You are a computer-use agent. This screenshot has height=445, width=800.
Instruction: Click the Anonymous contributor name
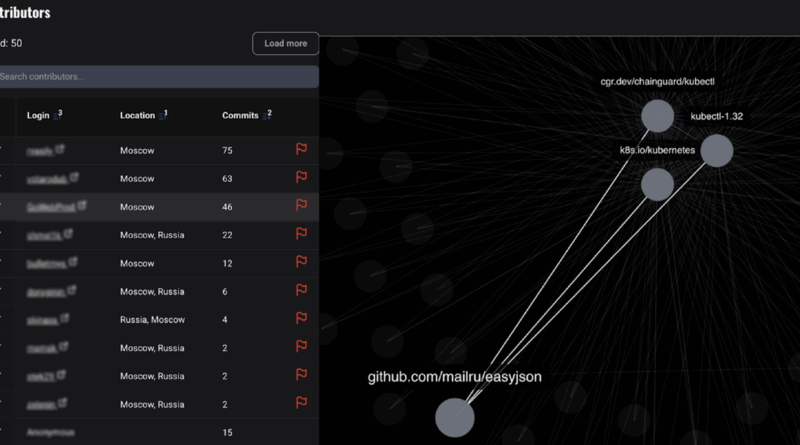pos(51,433)
